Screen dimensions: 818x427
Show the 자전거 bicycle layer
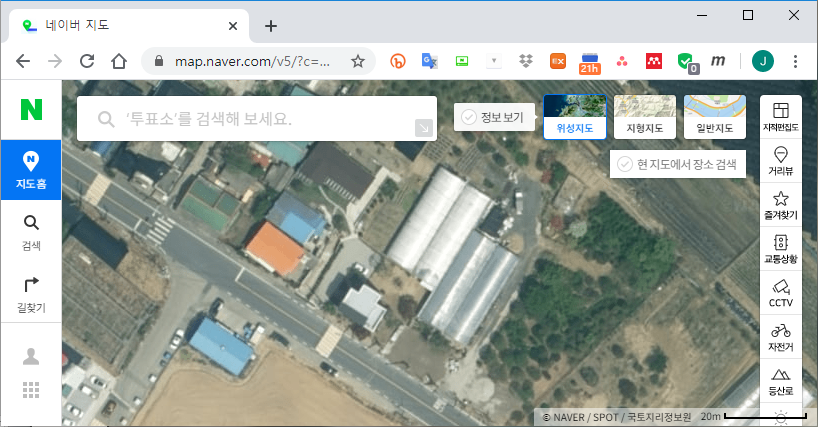(x=781, y=336)
